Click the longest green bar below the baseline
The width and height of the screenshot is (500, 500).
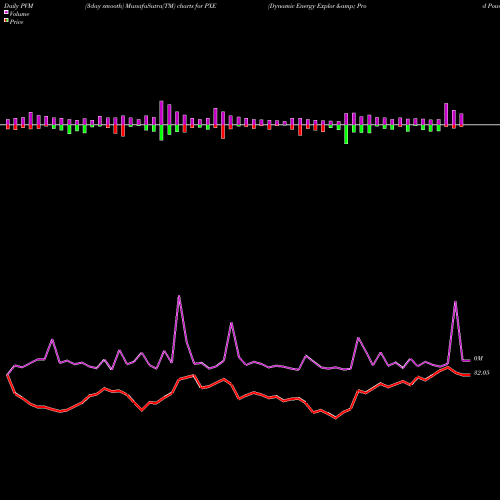click(x=346, y=134)
